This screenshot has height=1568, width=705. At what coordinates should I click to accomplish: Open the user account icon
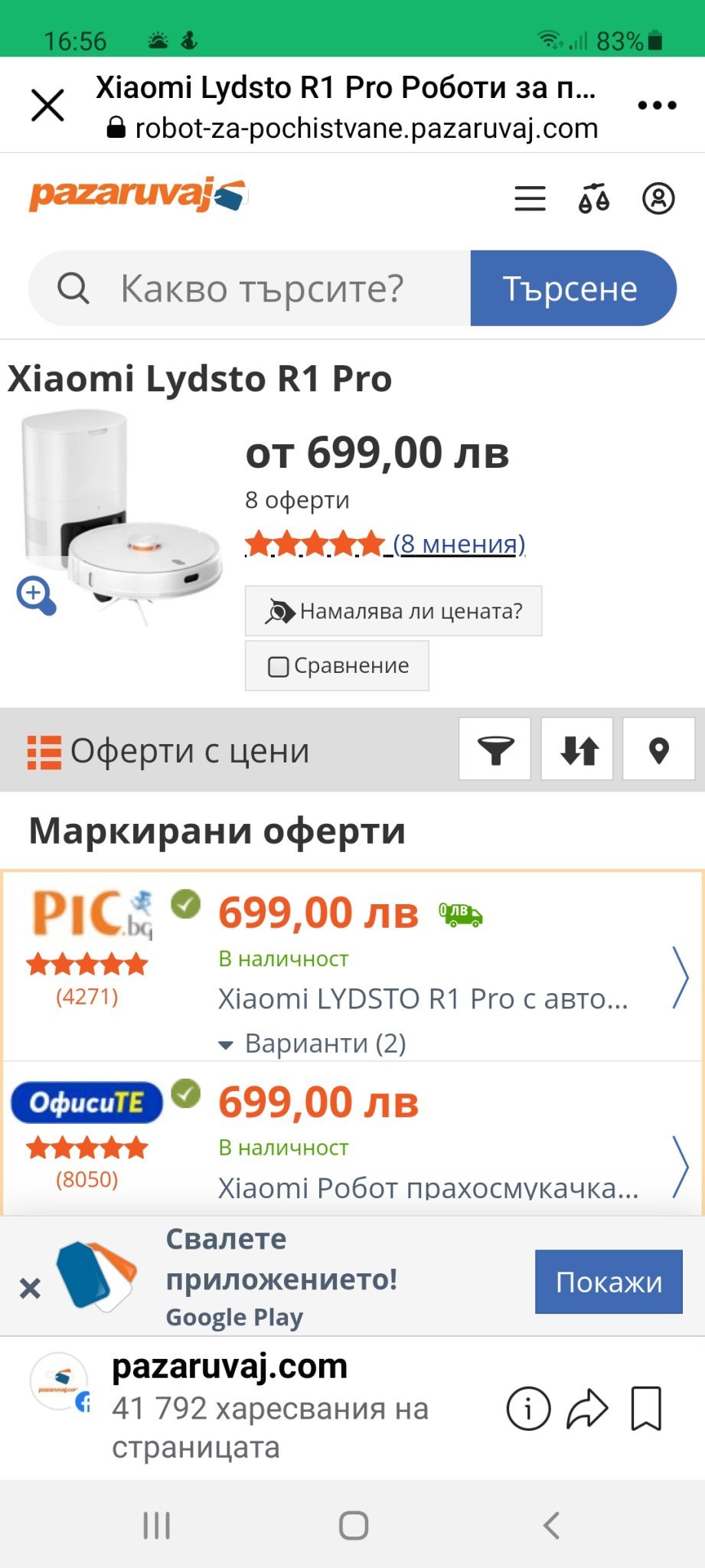pyautogui.click(x=658, y=198)
